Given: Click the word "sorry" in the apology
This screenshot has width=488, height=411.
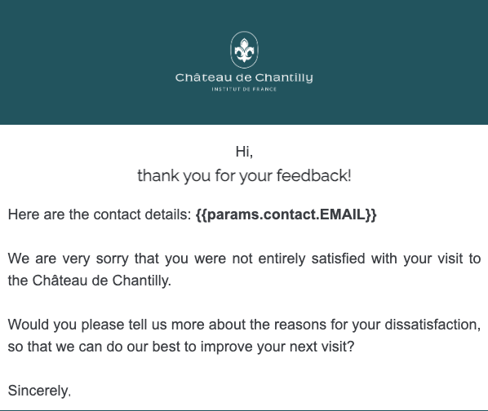Looking at the screenshot, I should (x=112, y=259).
